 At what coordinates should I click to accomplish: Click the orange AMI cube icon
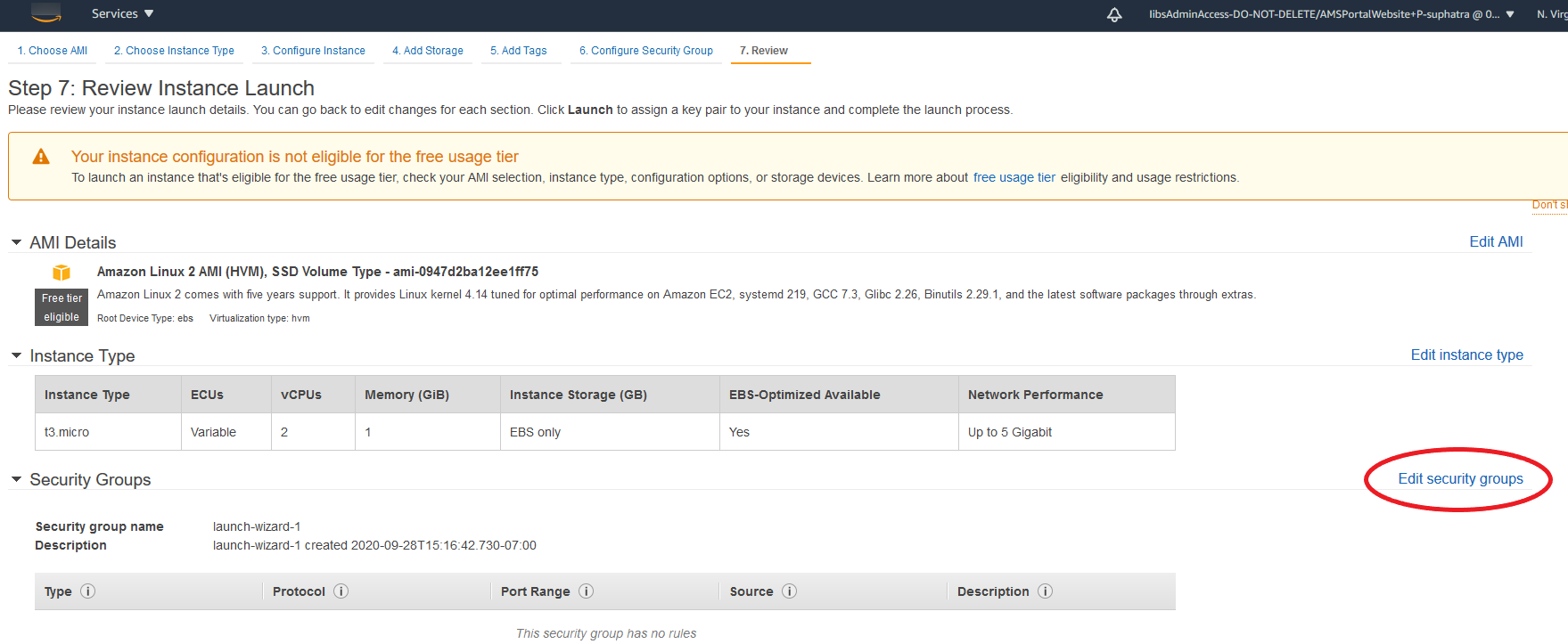62,273
